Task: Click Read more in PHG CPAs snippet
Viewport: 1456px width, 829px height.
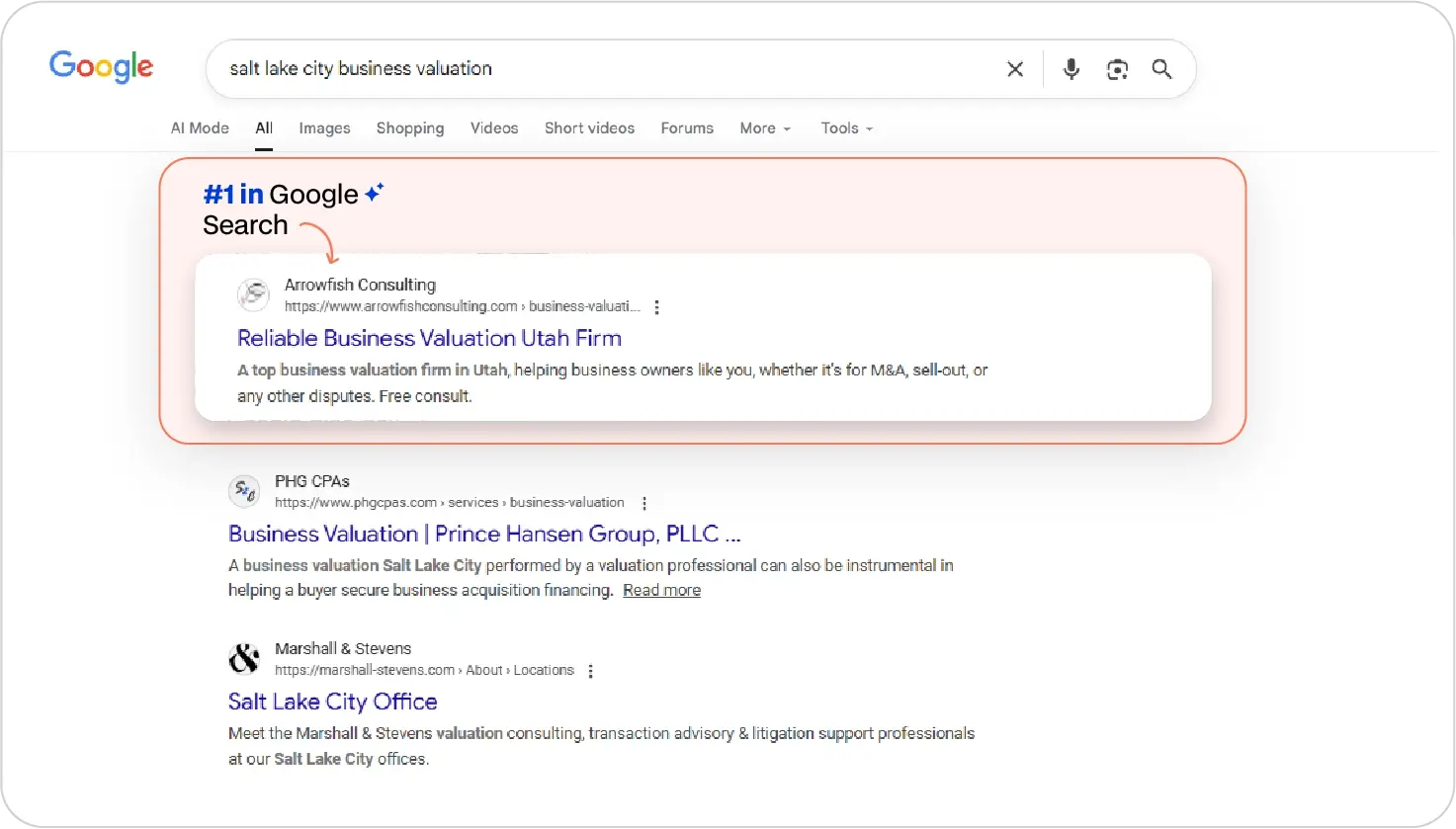Action: coord(661,591)
